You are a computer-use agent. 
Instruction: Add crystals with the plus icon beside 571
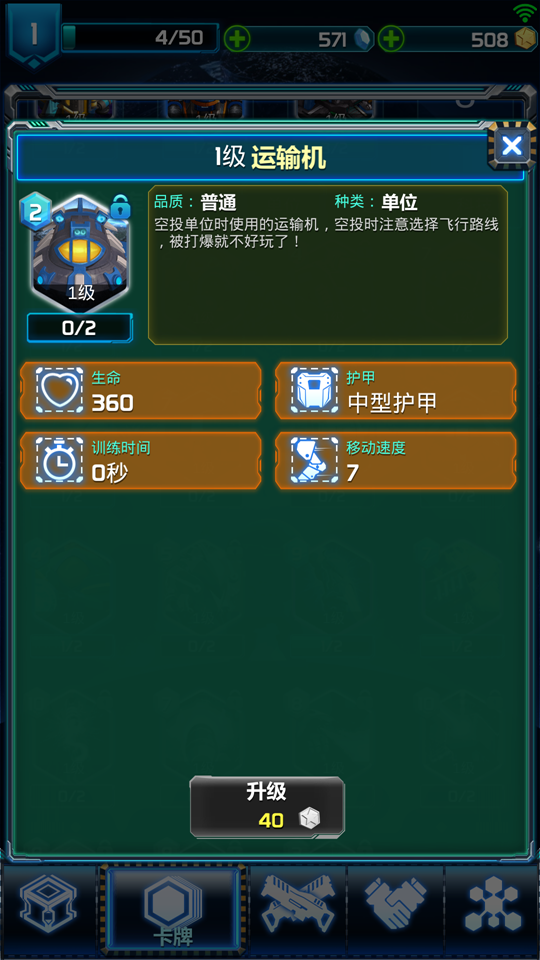pyautogui.click(x=236, y=40)
